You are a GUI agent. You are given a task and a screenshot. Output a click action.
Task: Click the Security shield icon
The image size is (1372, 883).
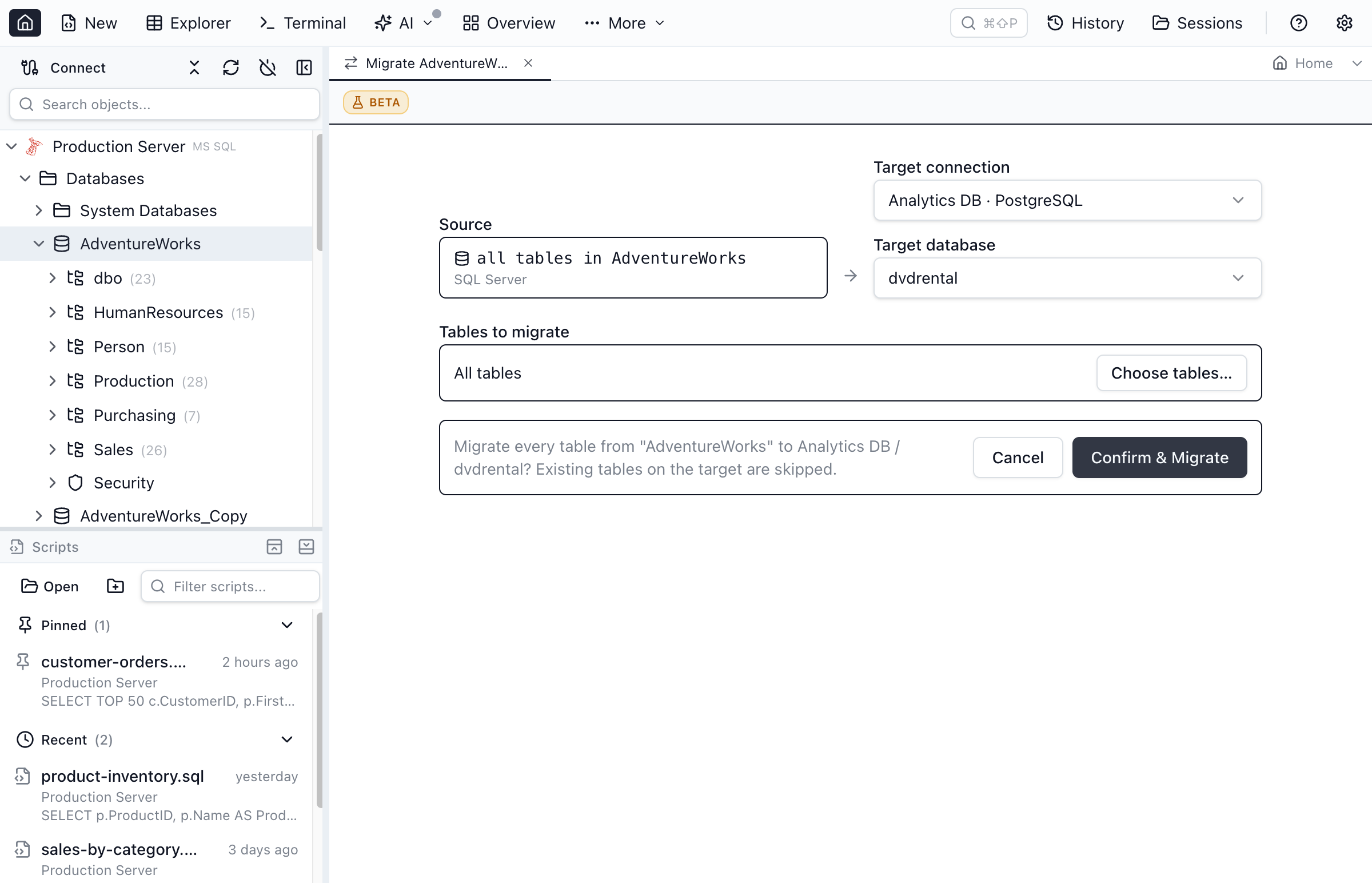coord(75,483)
